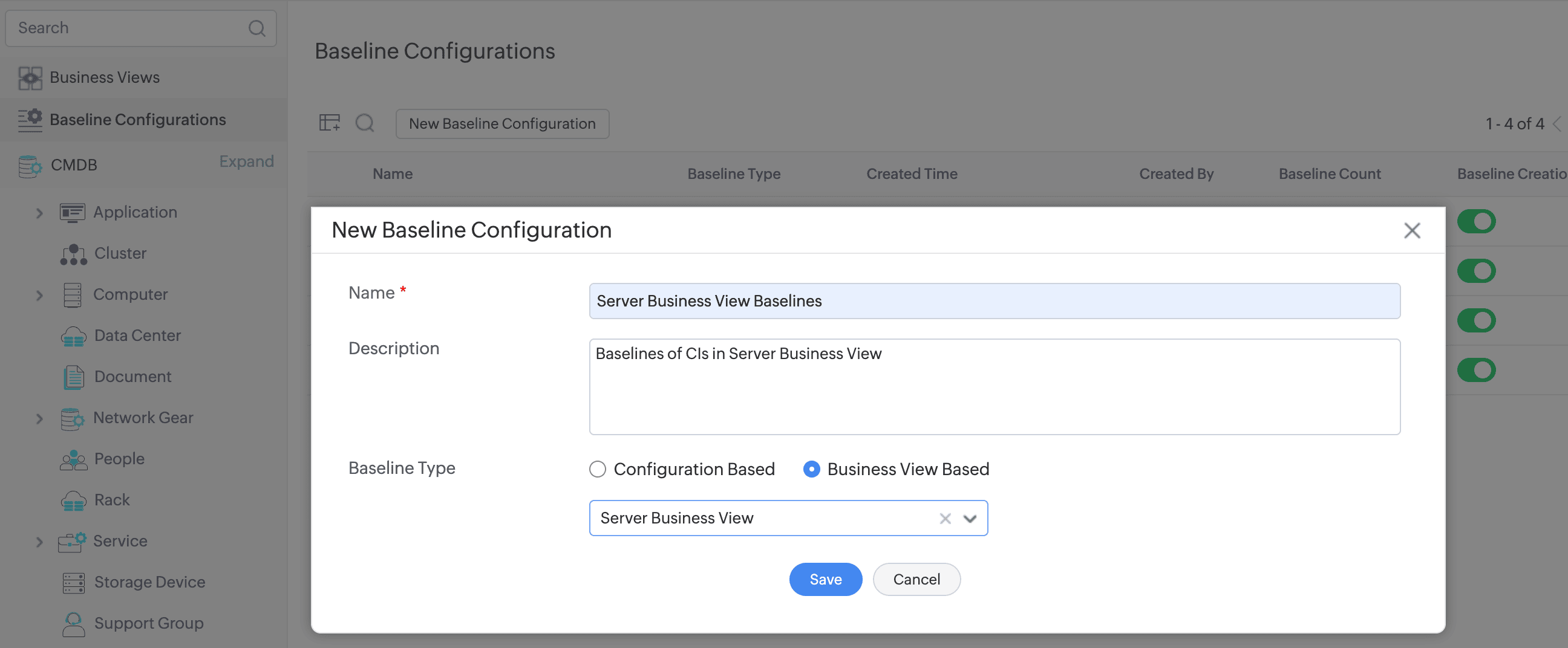The image size is (1568, 648).
Task: Clear the Server Business View selection
Action: (x=945, y=519)
